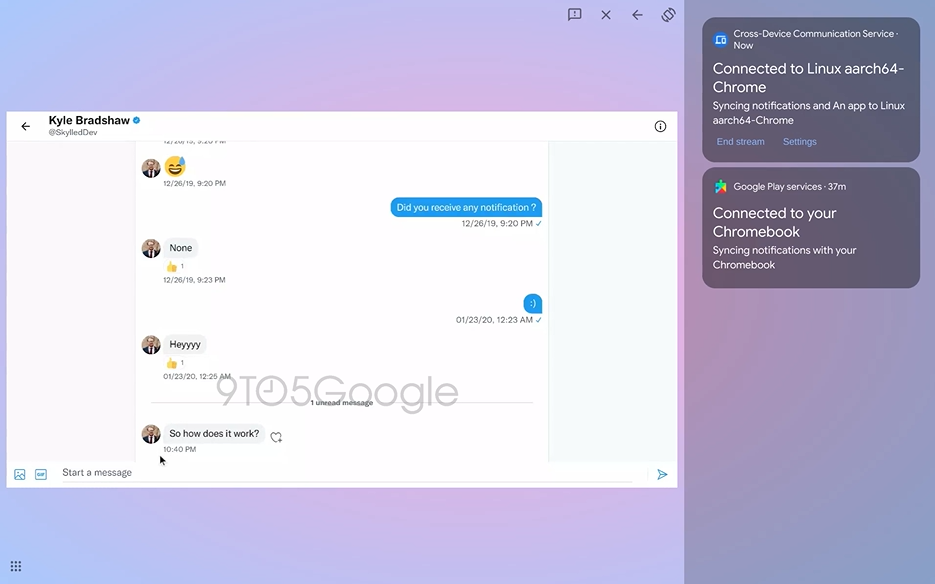Click "So how does it work?" message
Viewport: 935px width, 584px height.
(x=214, y=434)
